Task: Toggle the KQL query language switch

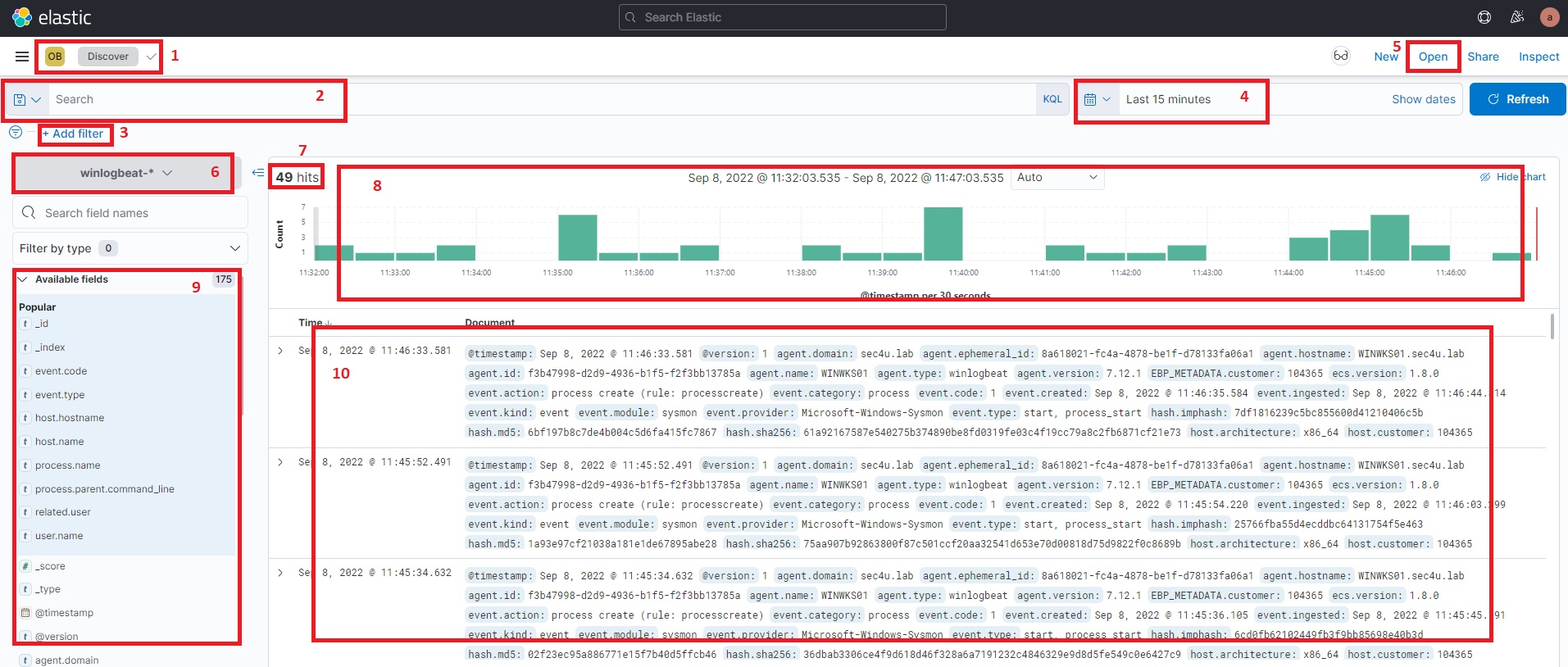Action: coord(1052,99)
